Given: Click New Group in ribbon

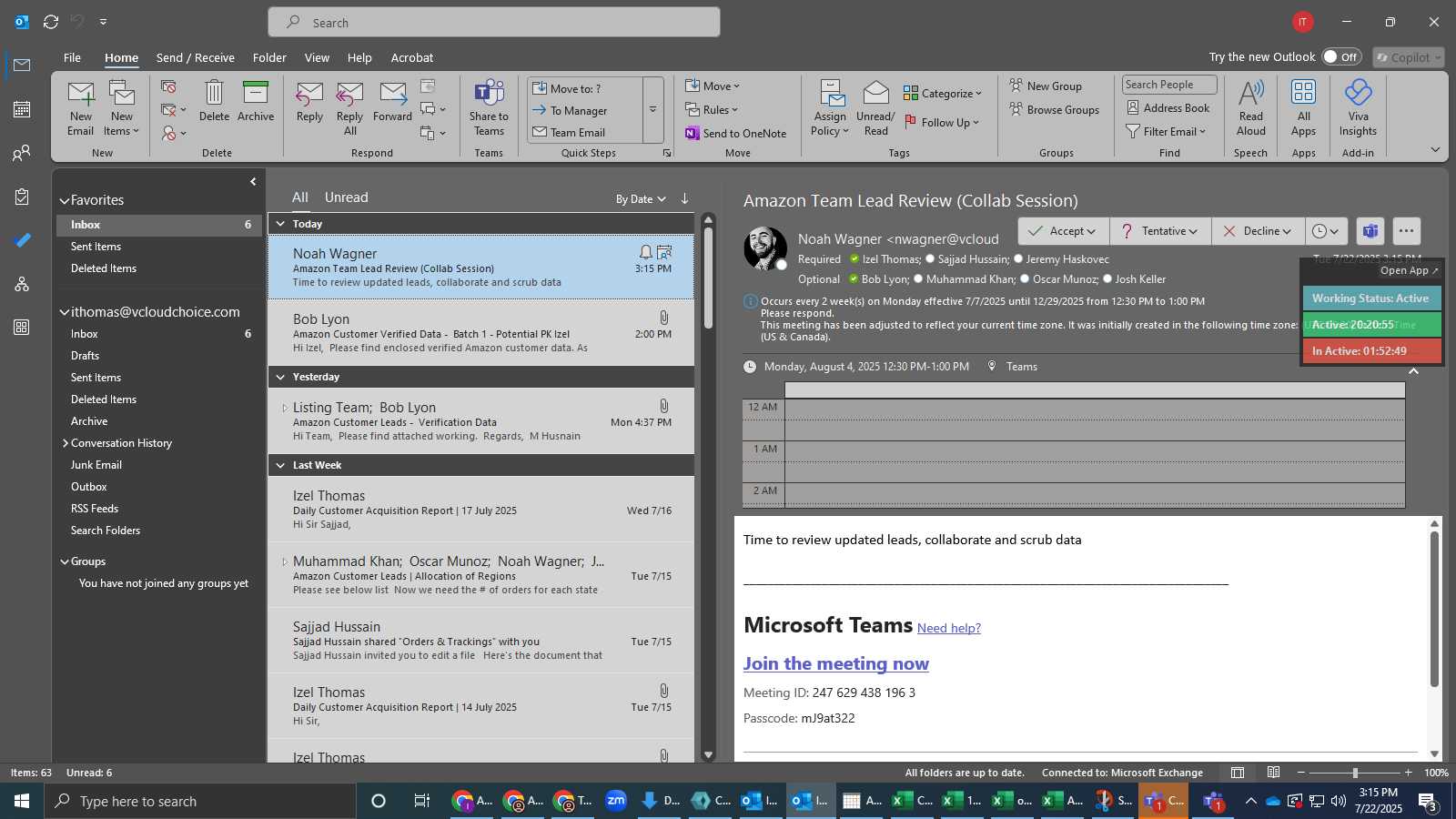Looking at the screenshot, I should click(x=1046, y=86).
